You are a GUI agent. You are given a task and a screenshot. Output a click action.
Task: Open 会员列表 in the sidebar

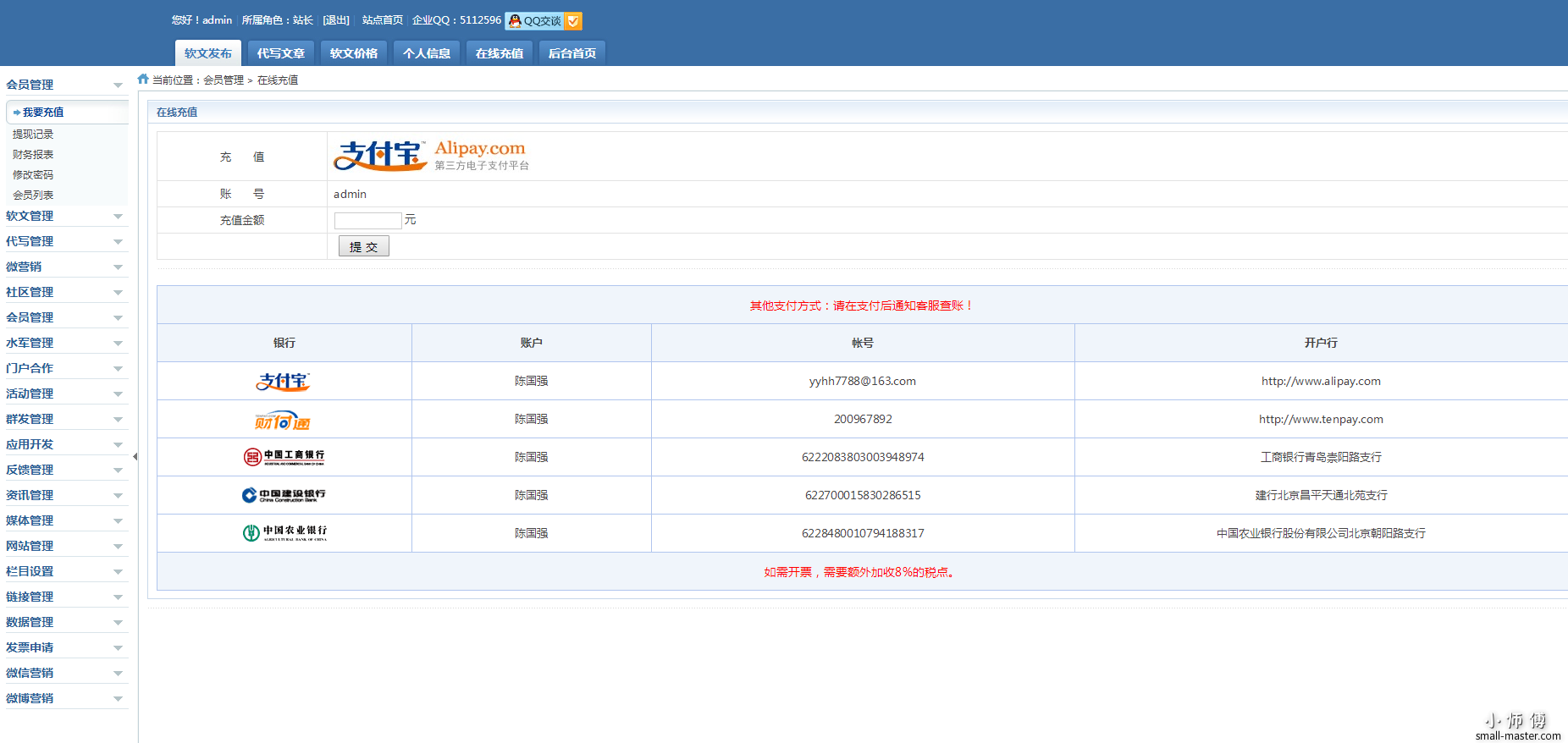click(x=33, y=195)
